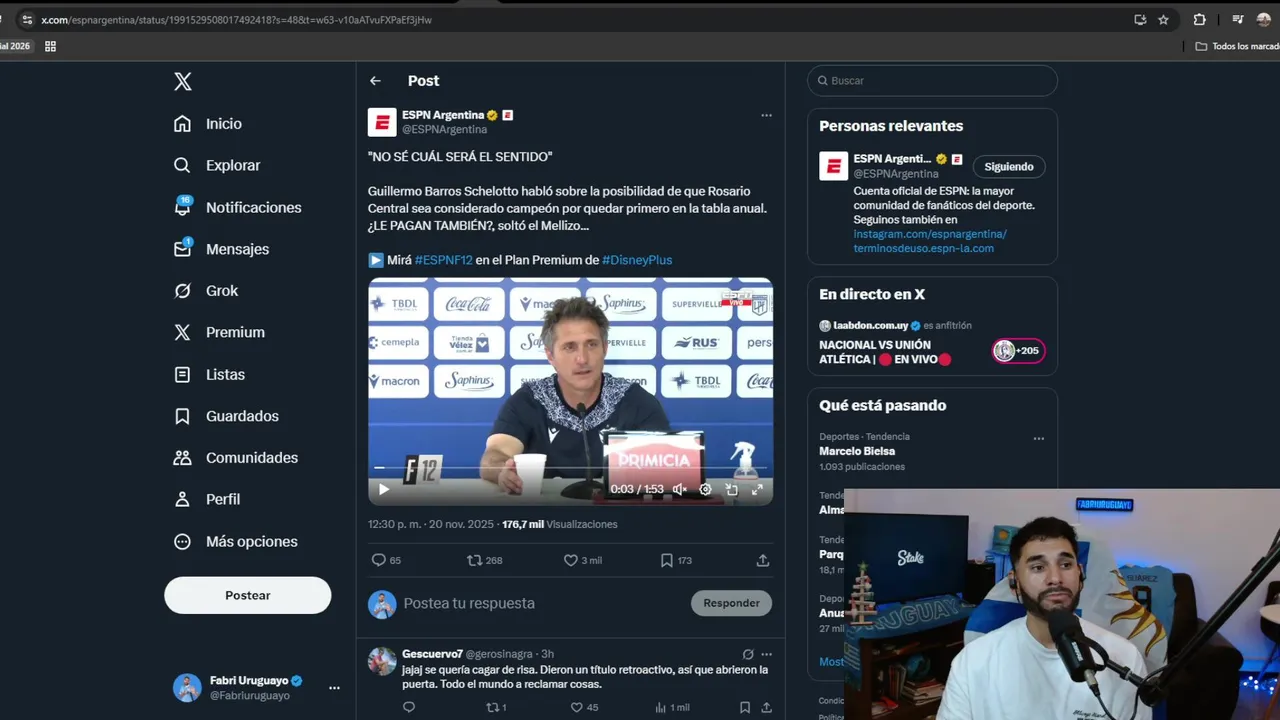1280x720 pixels.
Task: Switch video to fullscreen
Action: [x=757, y=489]
